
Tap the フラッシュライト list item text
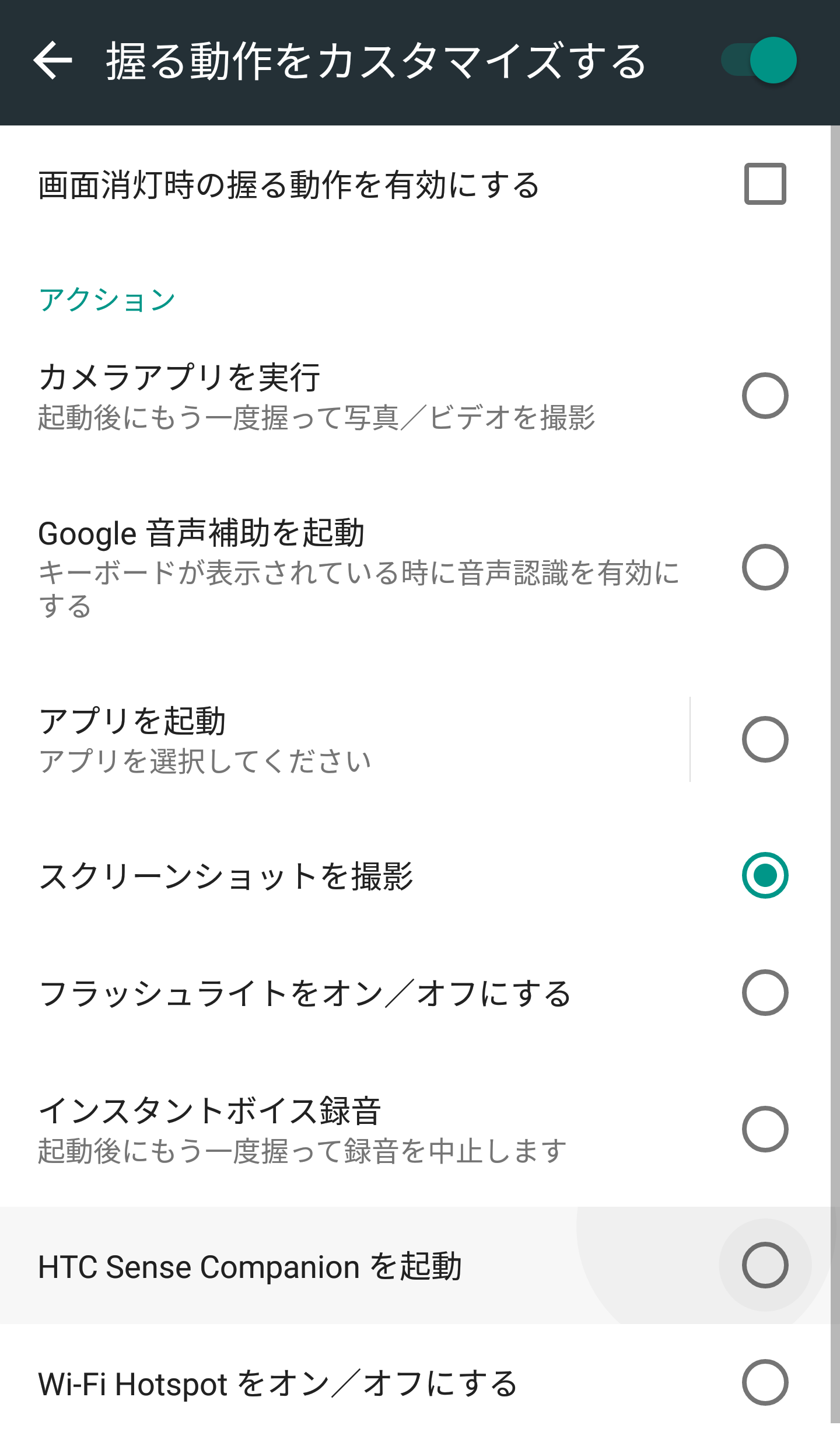point(304,994)
